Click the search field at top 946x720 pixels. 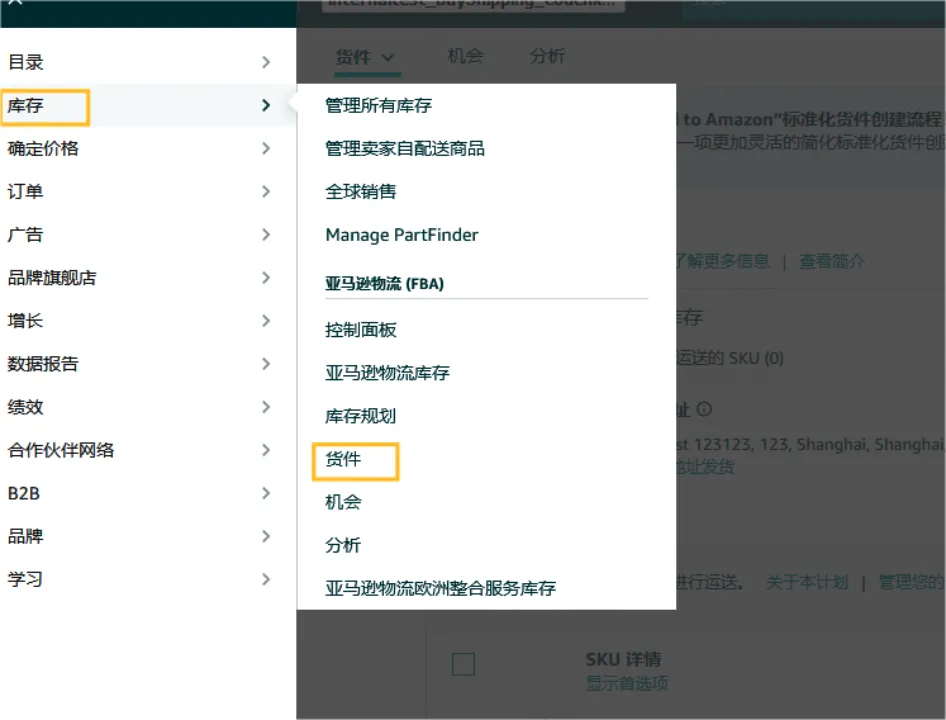pos(472,4)
